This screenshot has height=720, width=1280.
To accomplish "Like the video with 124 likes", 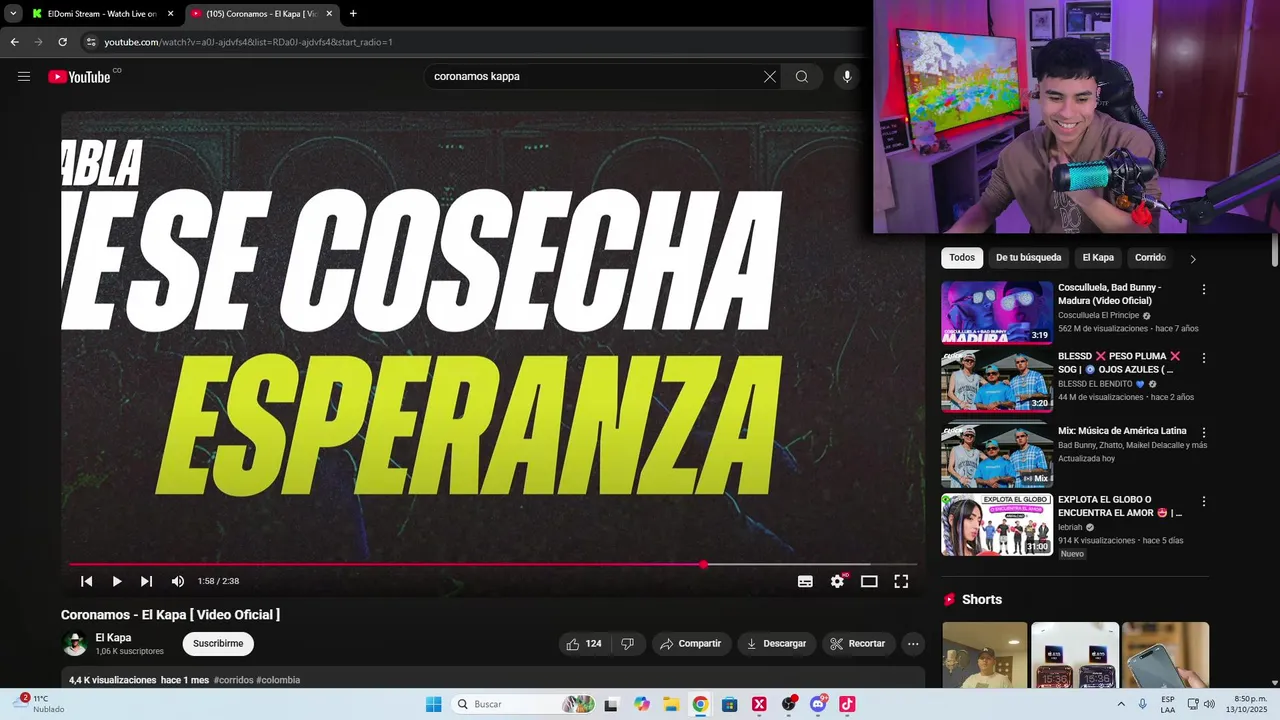I will coord(584,644).
